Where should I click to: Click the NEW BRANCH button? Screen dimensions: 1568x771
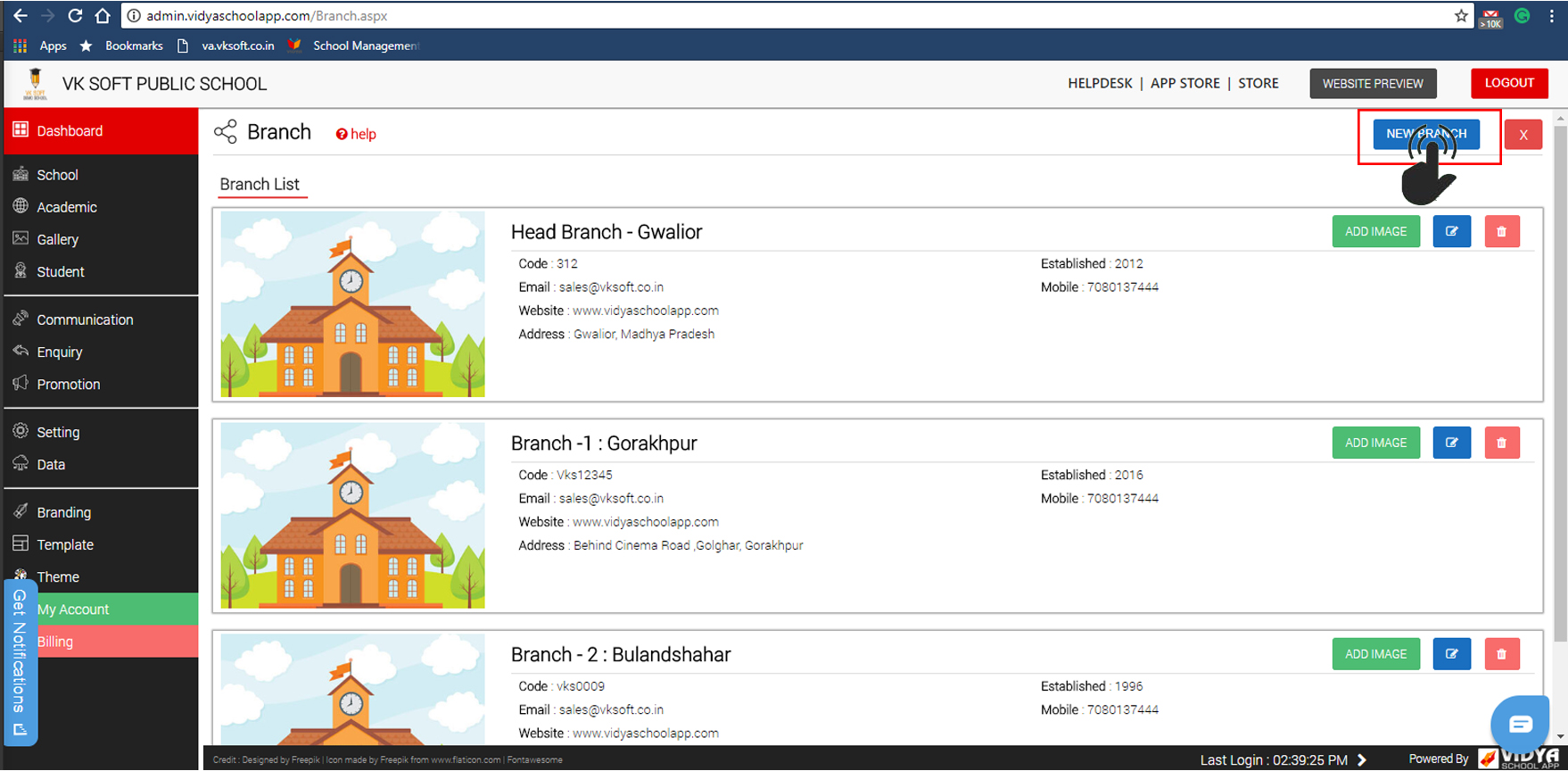(x=1426, y=134)
